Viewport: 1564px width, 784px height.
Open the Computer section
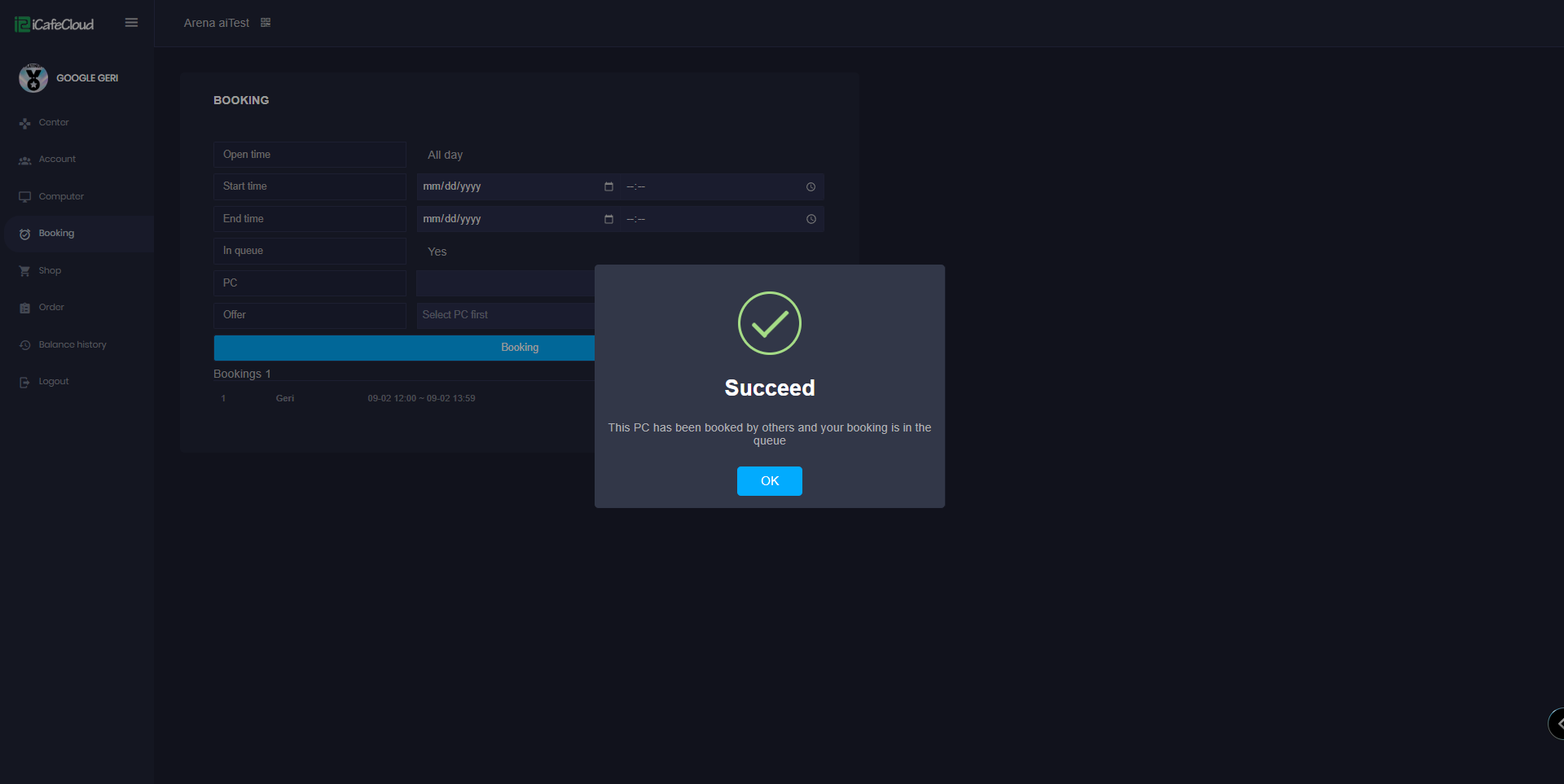coord(61,197)
